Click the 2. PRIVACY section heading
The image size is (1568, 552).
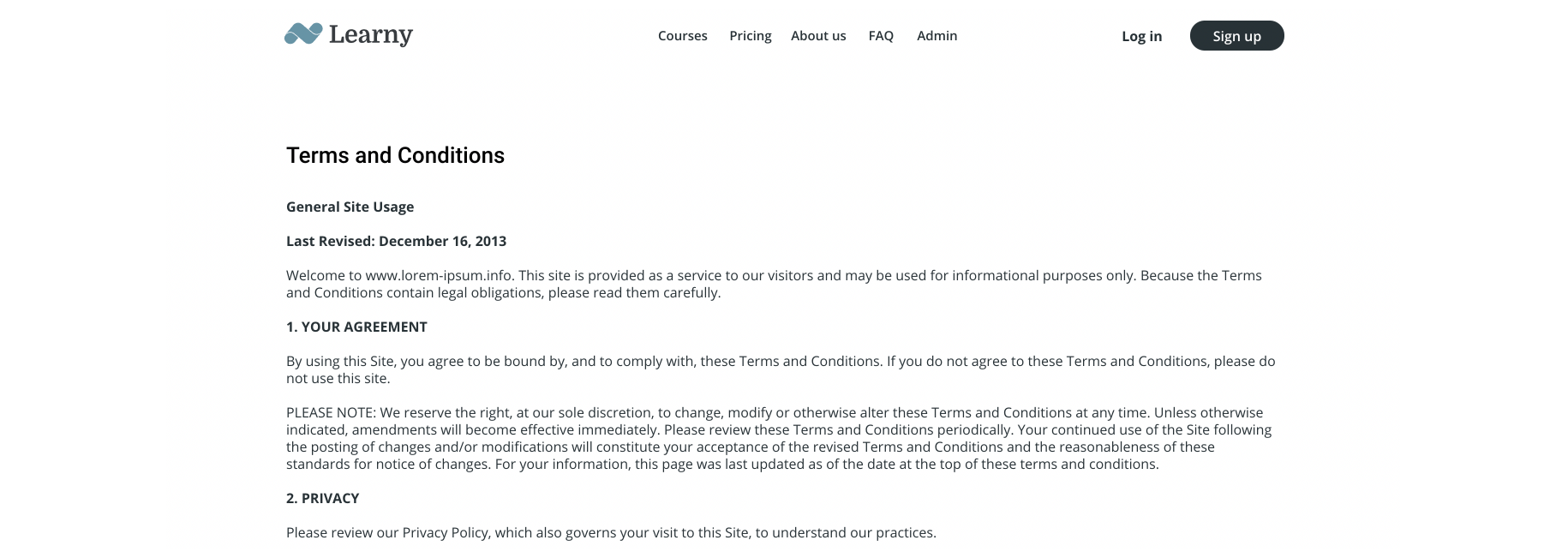(322, 498)
